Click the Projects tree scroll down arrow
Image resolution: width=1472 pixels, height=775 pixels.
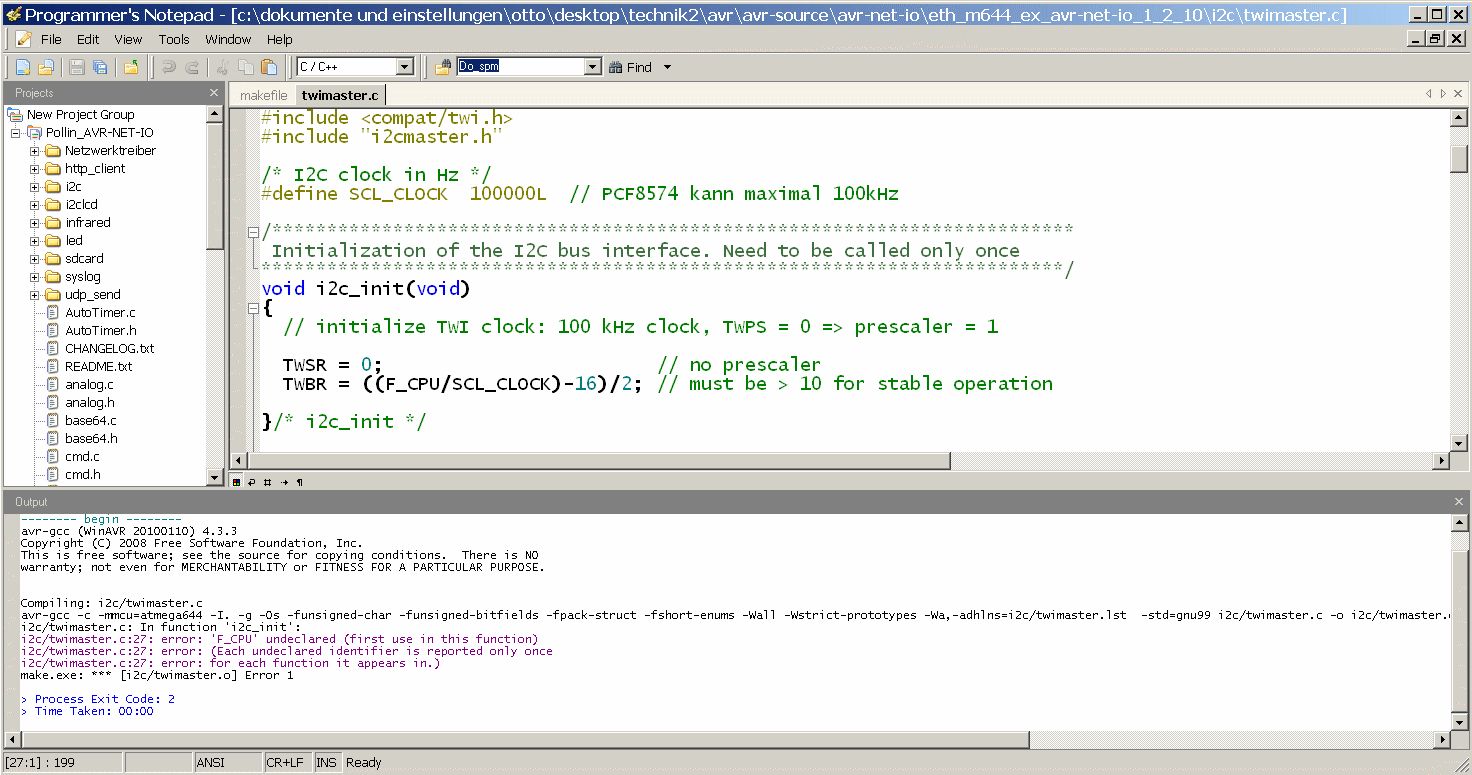click(215, 477)
